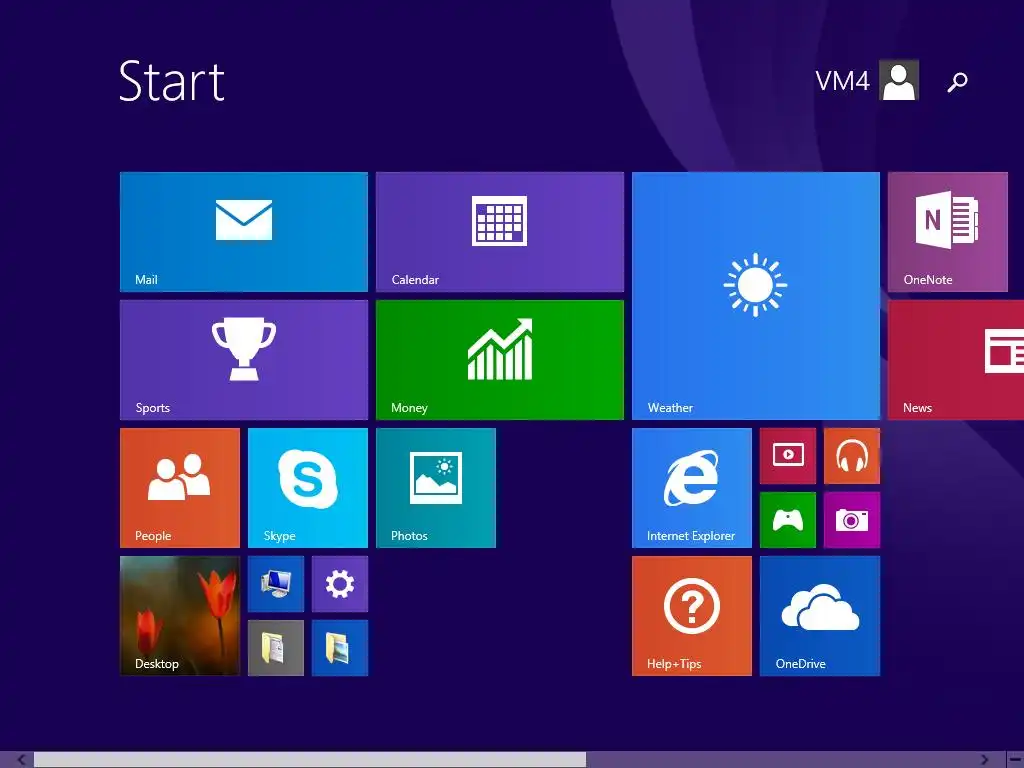Open the Photos tile

(436, 488)
